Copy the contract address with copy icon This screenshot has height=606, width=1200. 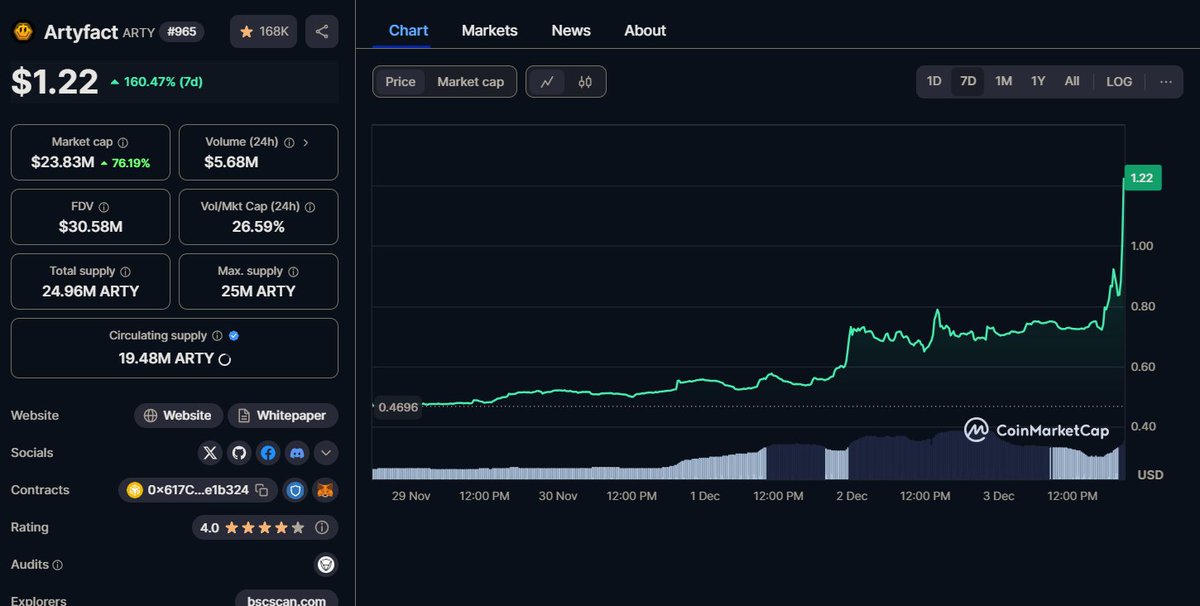coord(261,490)
